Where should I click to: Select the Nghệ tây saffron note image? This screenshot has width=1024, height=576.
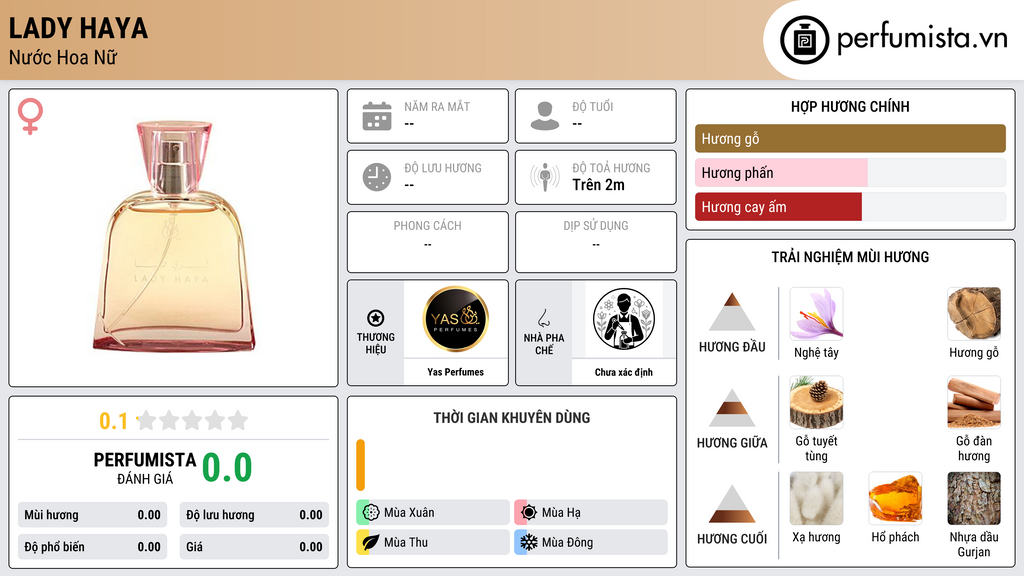(x=816, y=314)
